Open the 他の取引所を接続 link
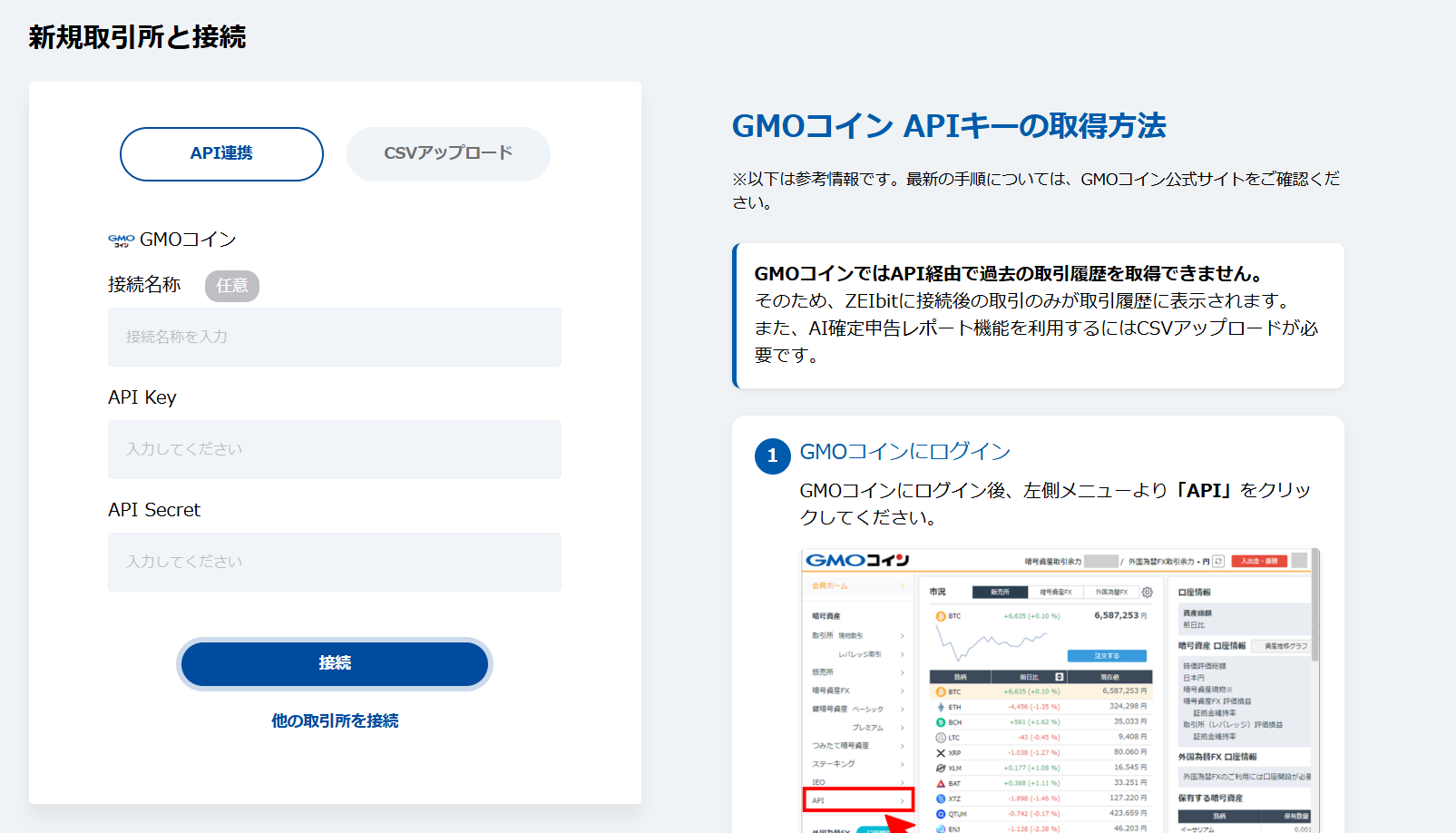Screen dimensions: 1456x833 click(335, 720)
